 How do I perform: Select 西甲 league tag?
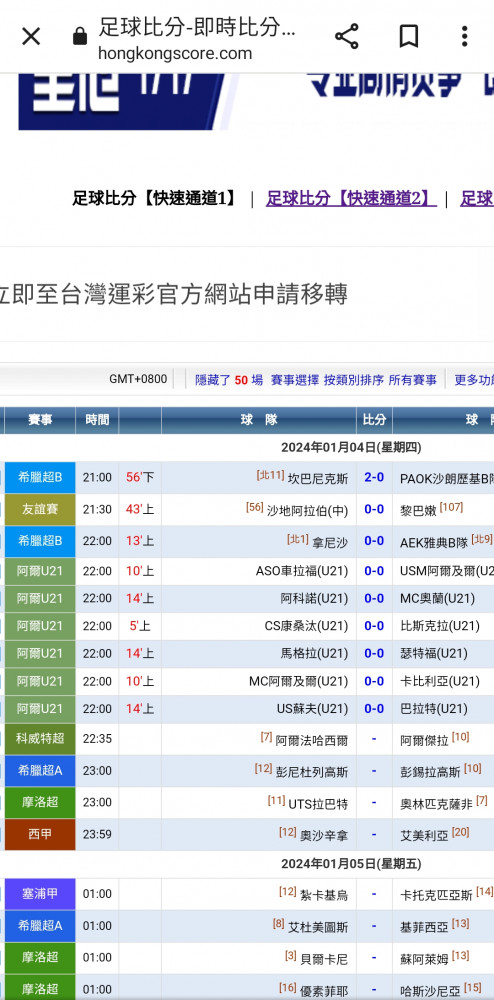[40, 834]
